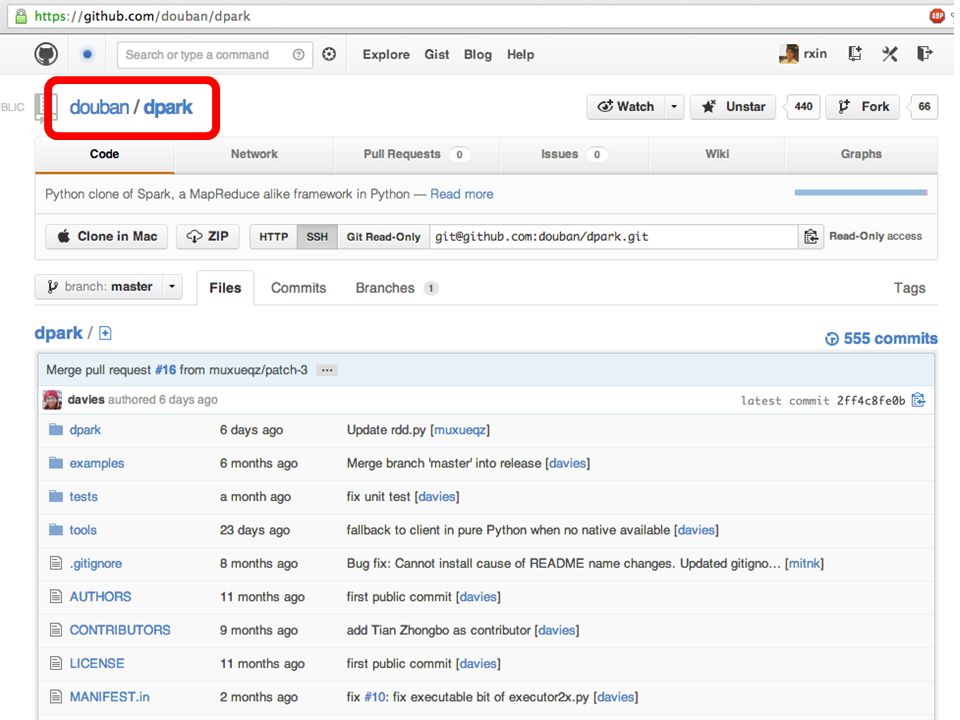
Task: Switch to the Code tab
Action: (104, 154)
